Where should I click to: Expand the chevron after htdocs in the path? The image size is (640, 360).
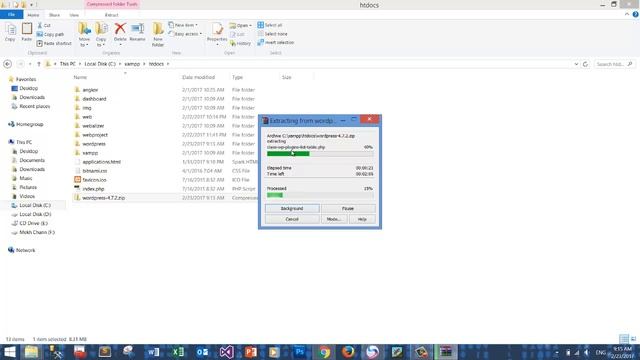pos(168,64)
